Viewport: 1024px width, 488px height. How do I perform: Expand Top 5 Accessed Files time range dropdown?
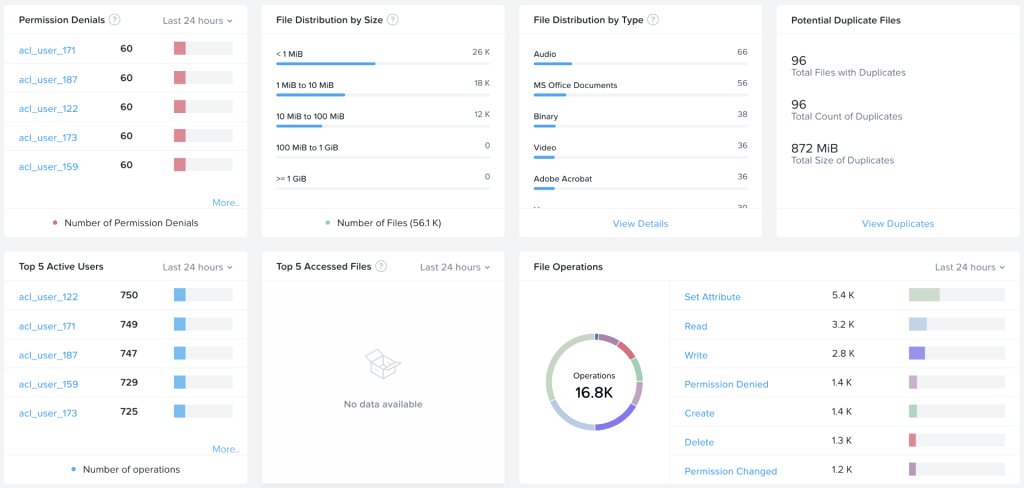coord(455,267)
